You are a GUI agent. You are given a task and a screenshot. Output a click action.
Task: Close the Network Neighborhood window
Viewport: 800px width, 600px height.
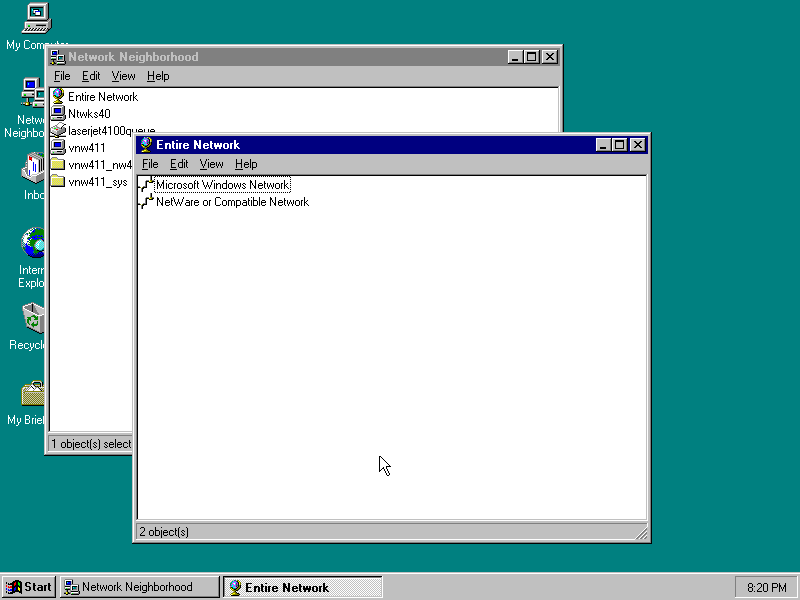[x=549, y=57]
